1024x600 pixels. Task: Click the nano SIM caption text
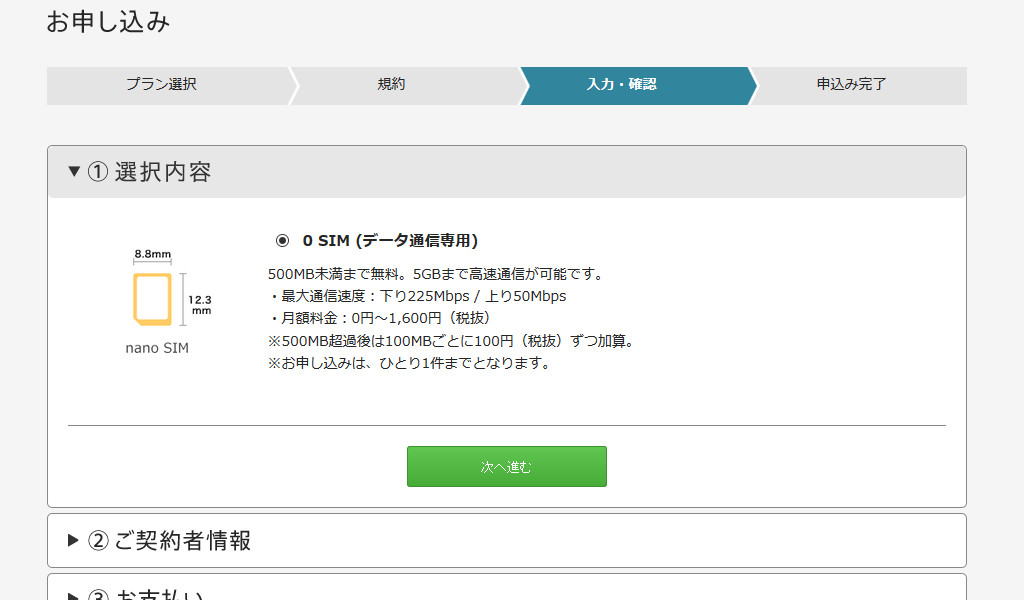point(157,348)
